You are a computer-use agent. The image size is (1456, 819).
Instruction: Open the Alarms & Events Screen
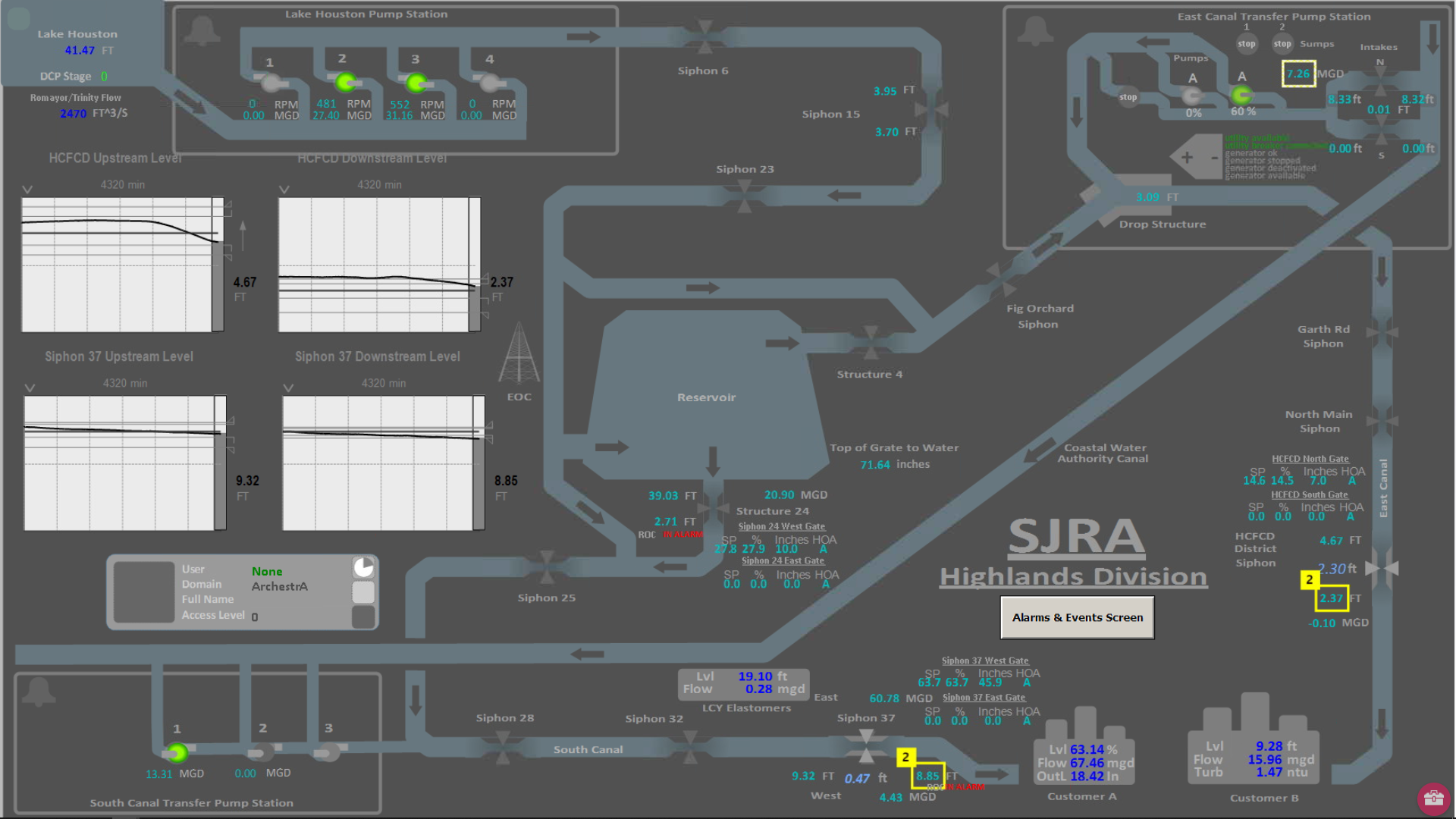click(1078, 617)
